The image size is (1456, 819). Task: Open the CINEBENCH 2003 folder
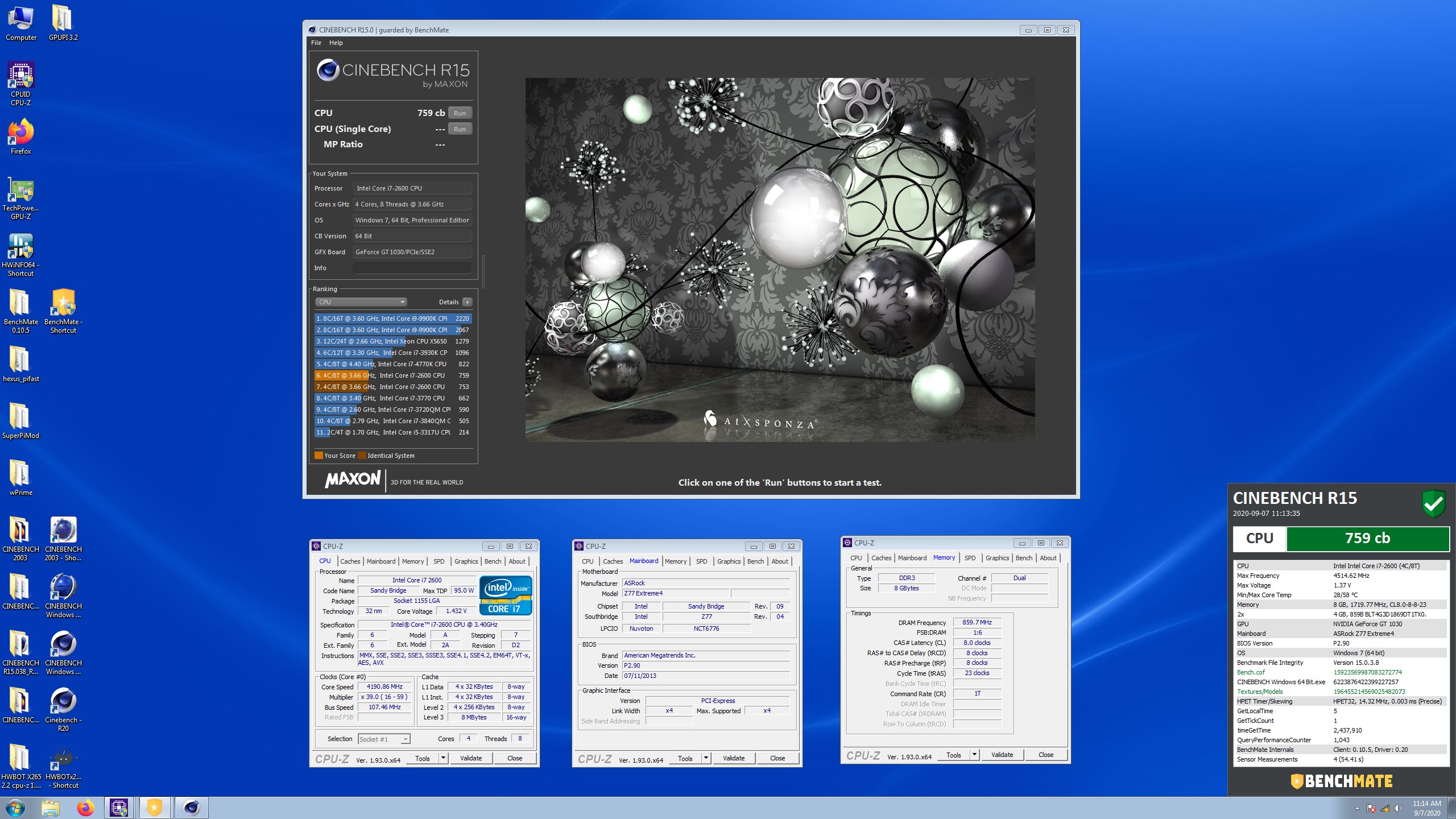tap(21, 539)
